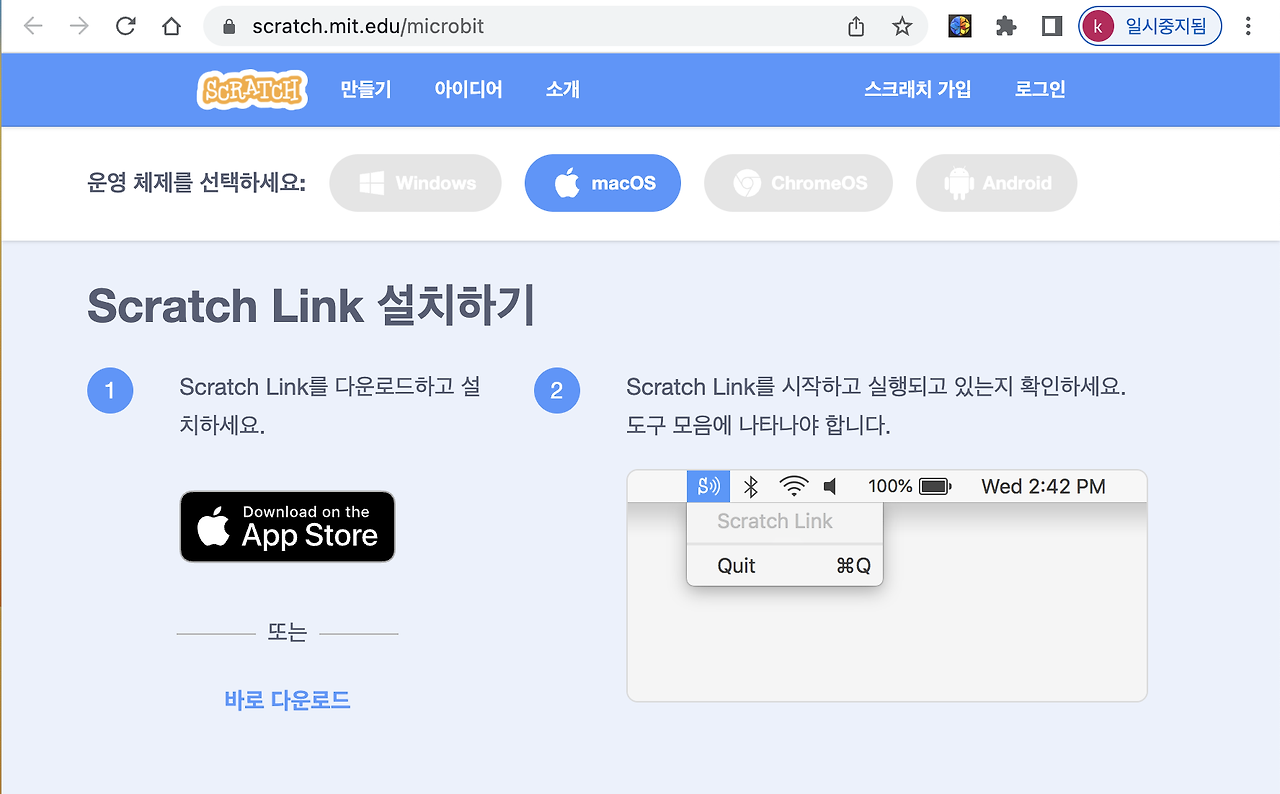Bookmark this page with the star
The width and height of the screenshot is (1280, 794).
902,26
